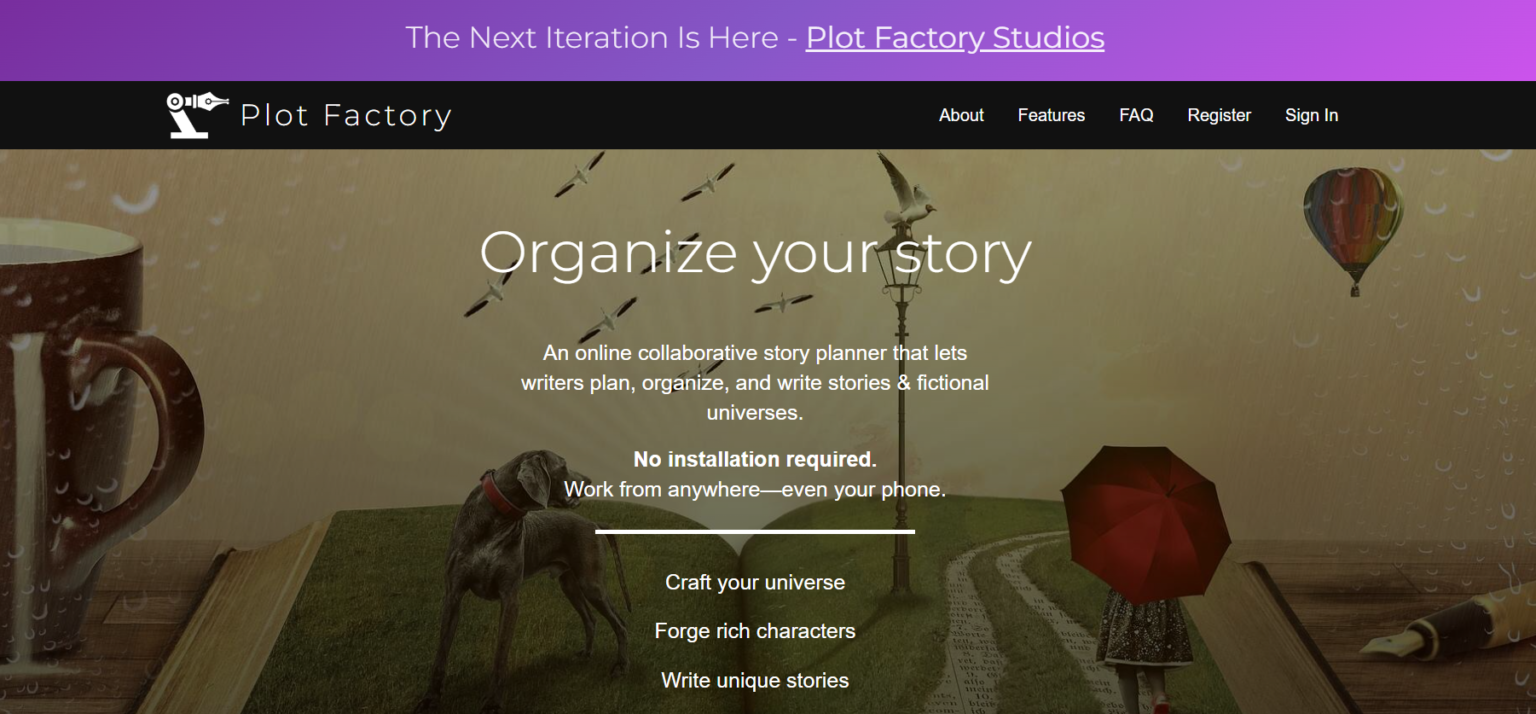Open the Features navigation item

(1051, 115)
